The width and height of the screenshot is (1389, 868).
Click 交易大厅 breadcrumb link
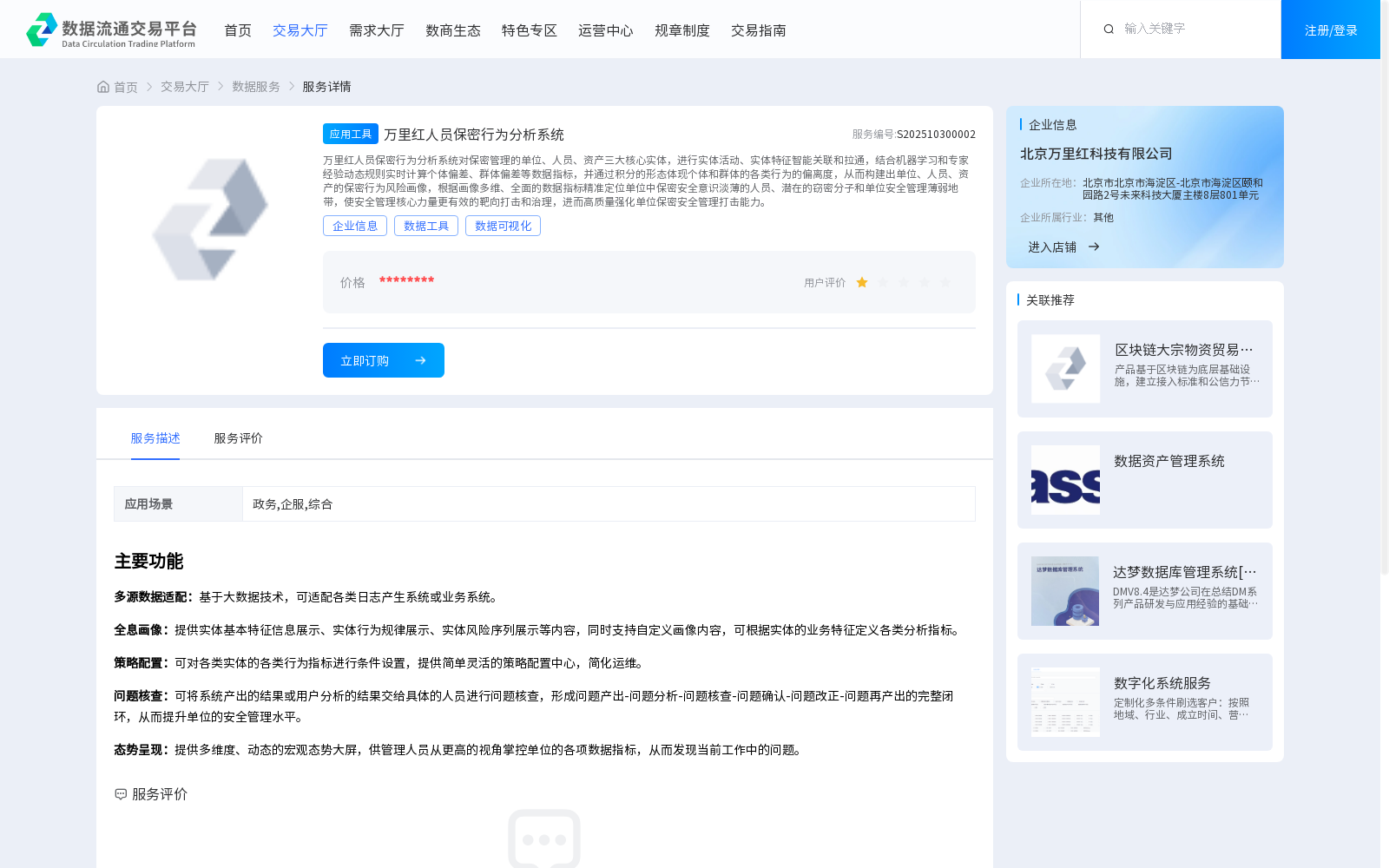click(x=185, y=87)
